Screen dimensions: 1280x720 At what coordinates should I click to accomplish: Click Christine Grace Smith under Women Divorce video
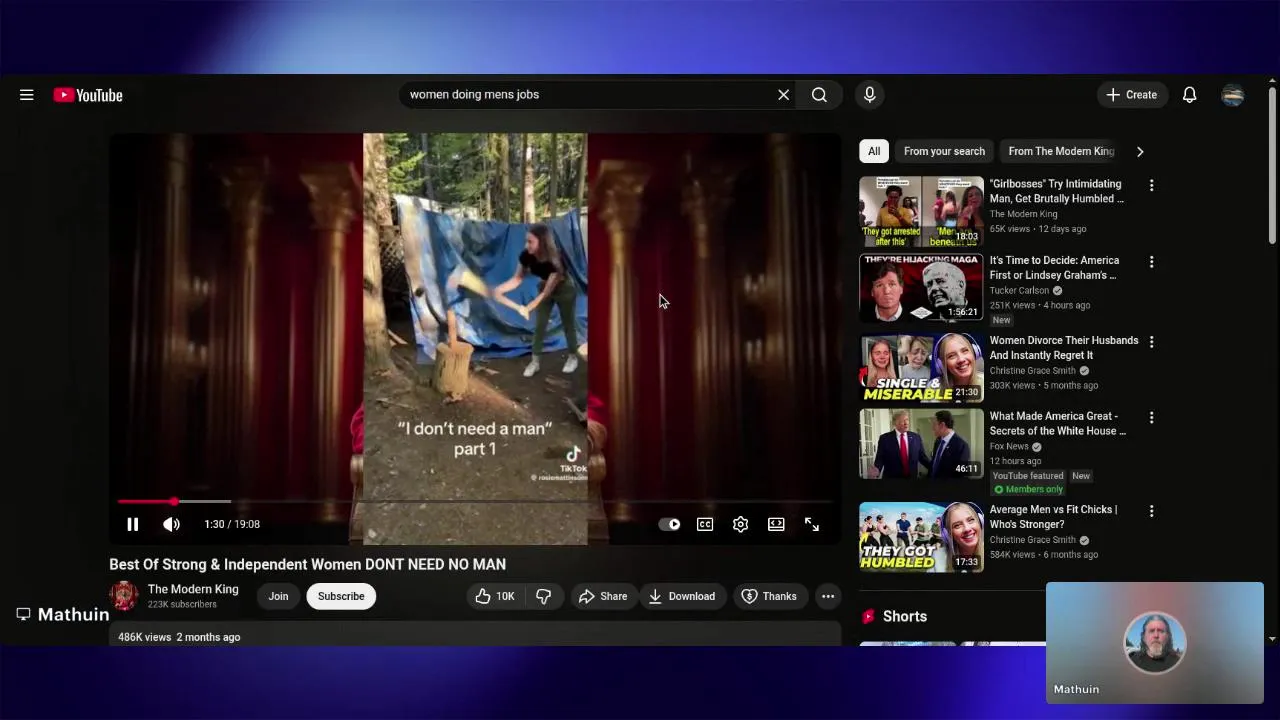click(x=1033, y=371)
